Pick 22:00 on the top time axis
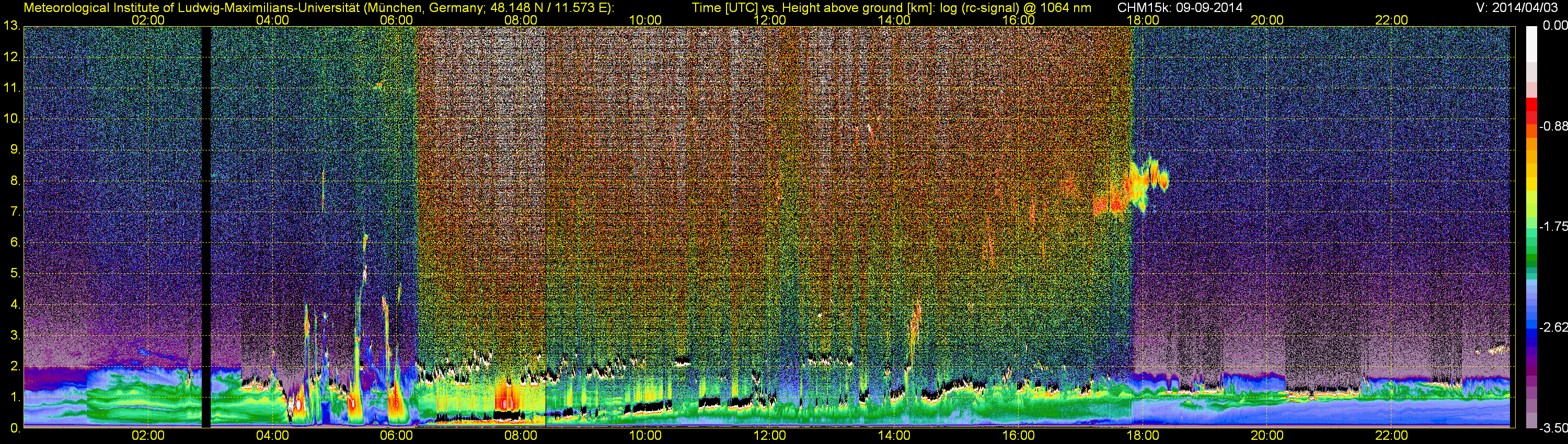The image size is (1568, 444). (1391, 20)
